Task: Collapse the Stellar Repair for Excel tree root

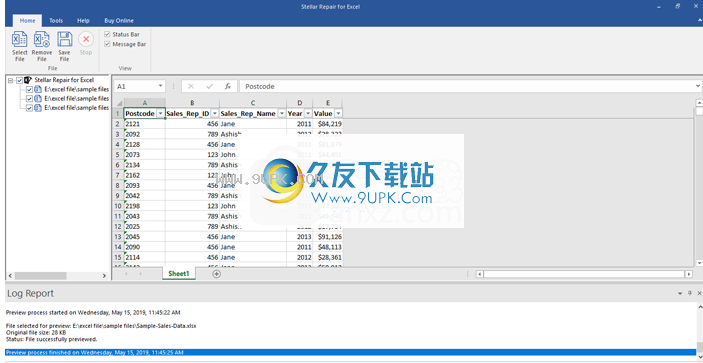Action: click(x=11, y=80)
